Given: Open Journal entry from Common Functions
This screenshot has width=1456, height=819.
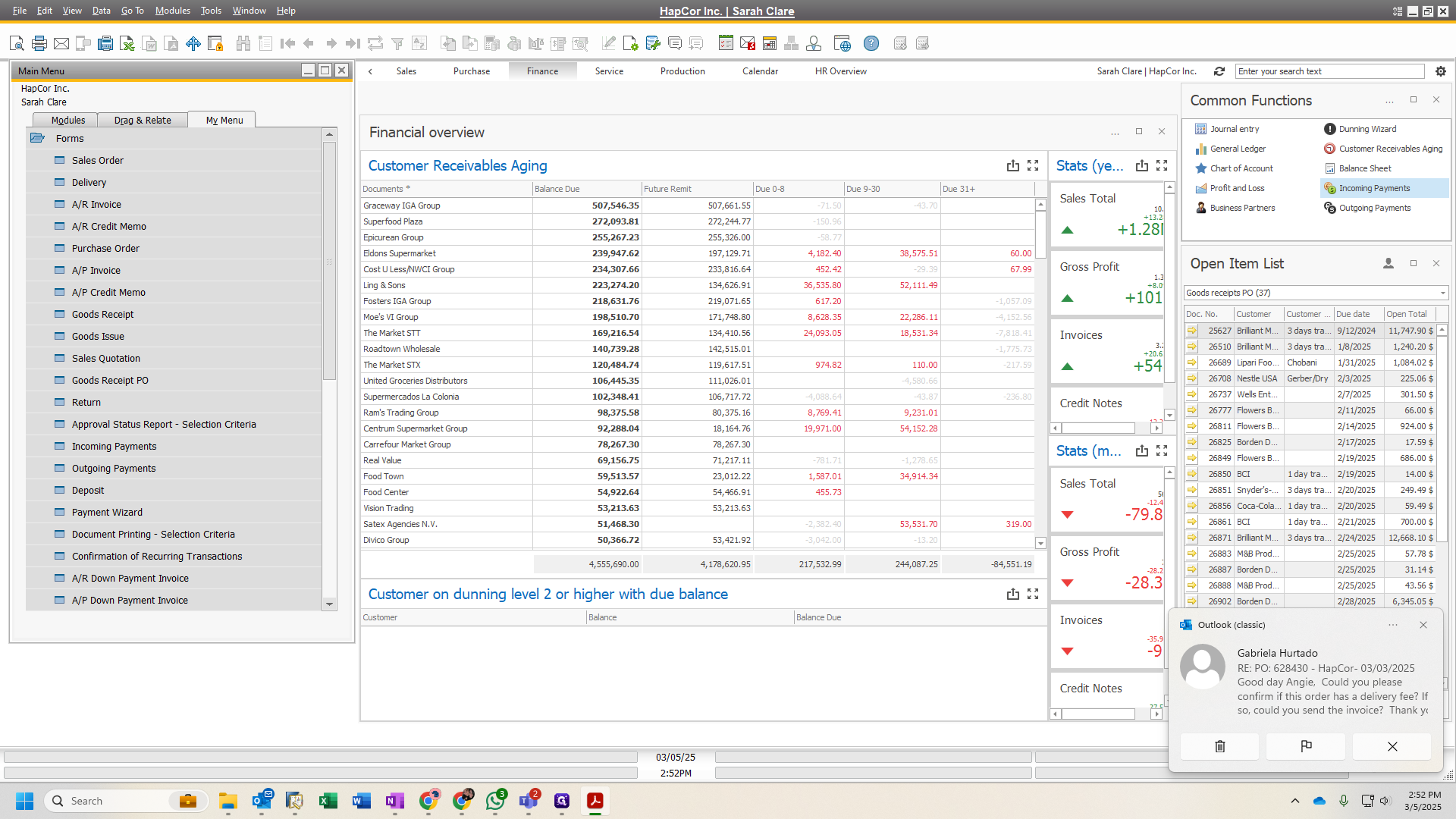Looking at the screenshot, I should 1234,129.
